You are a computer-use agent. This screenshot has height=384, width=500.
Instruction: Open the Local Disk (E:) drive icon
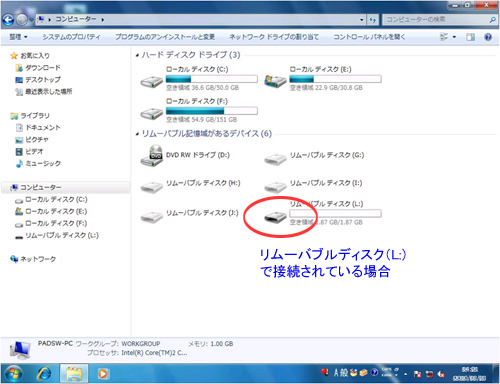(275, 81)
